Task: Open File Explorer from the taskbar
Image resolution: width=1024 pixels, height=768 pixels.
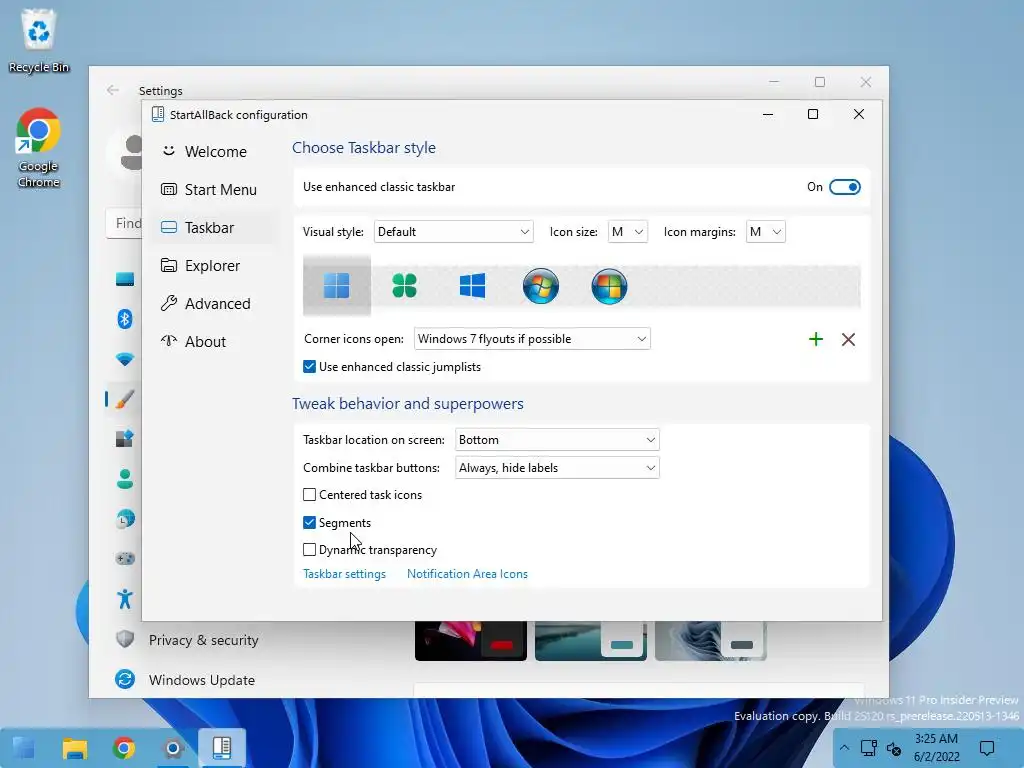Action: tap(75, 748)
